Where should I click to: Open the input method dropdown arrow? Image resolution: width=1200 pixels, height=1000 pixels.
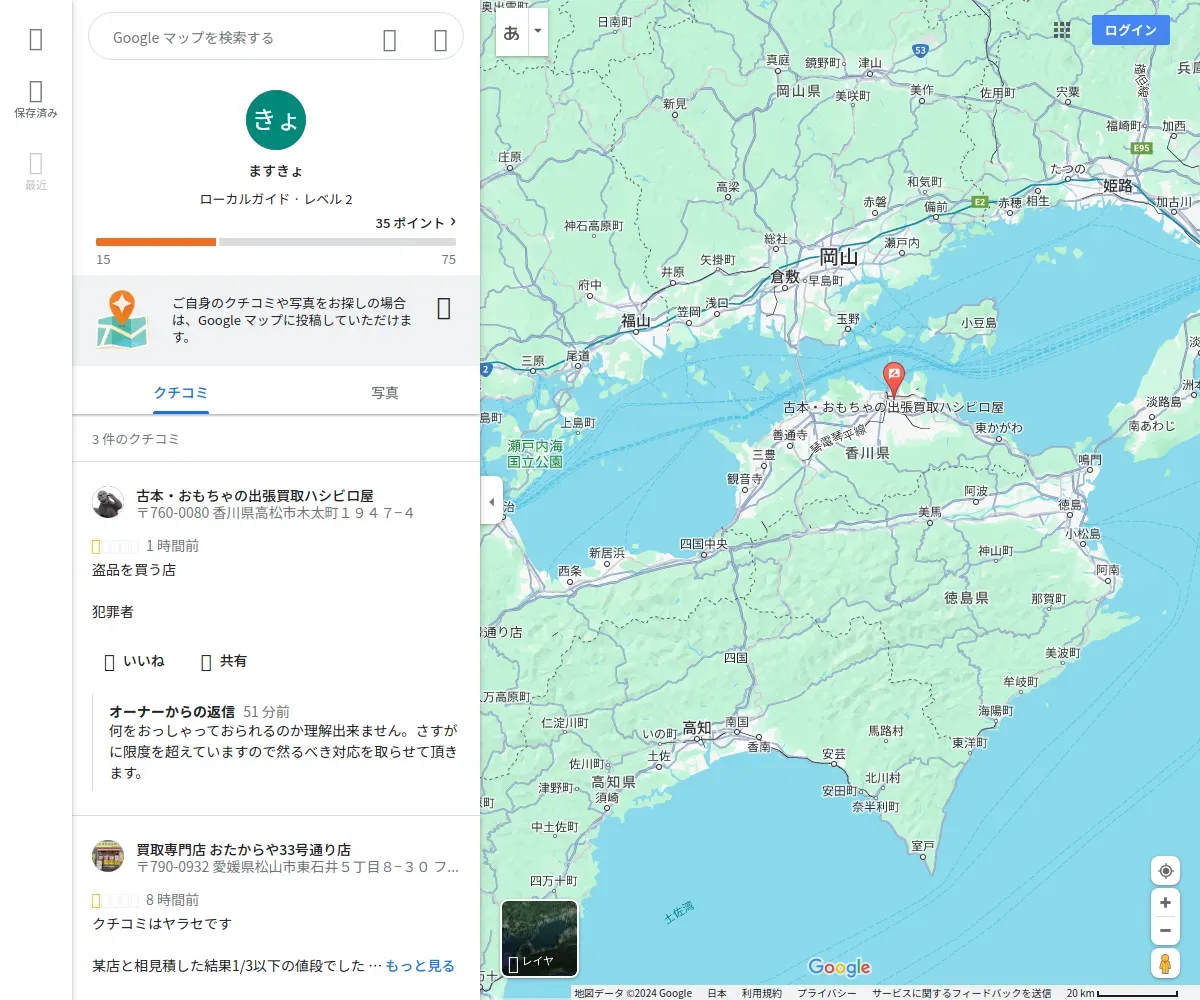(538, 32)
